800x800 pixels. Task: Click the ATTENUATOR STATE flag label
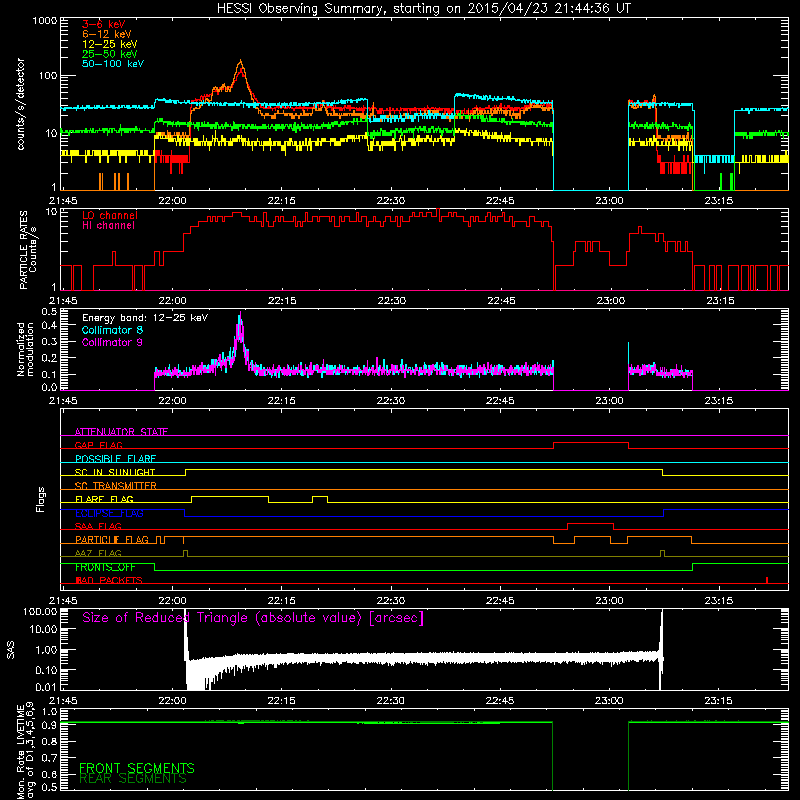point(121,432)
